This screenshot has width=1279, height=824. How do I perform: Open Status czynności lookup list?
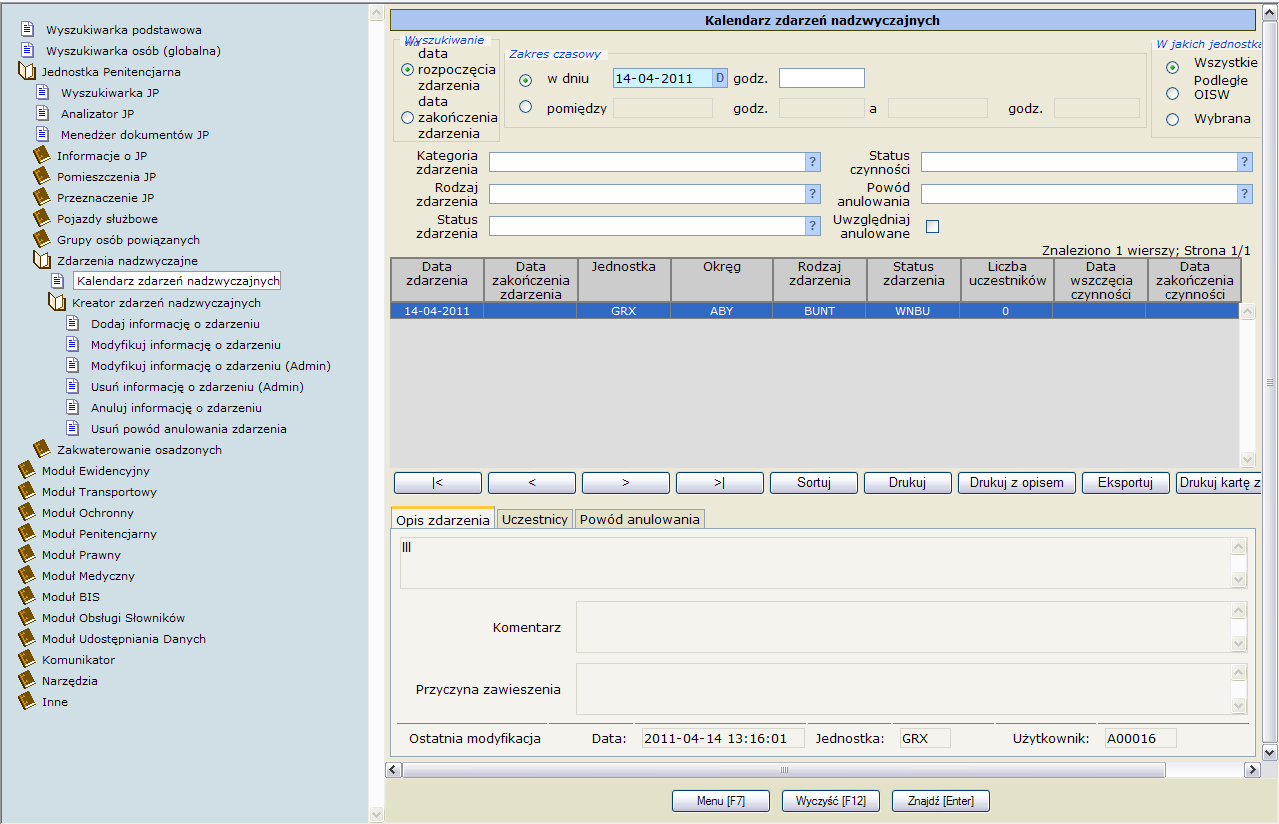(1245, 162)
